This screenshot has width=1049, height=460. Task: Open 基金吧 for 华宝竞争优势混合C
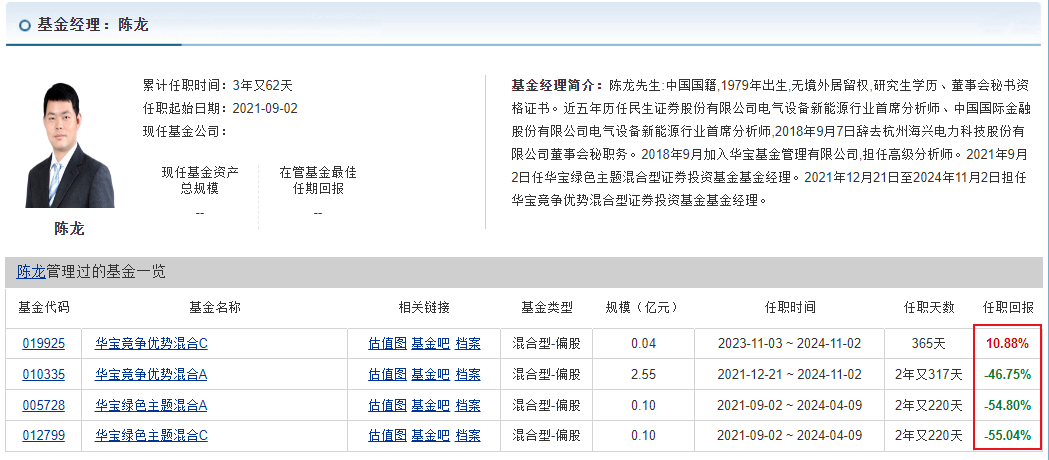(430, 343)
